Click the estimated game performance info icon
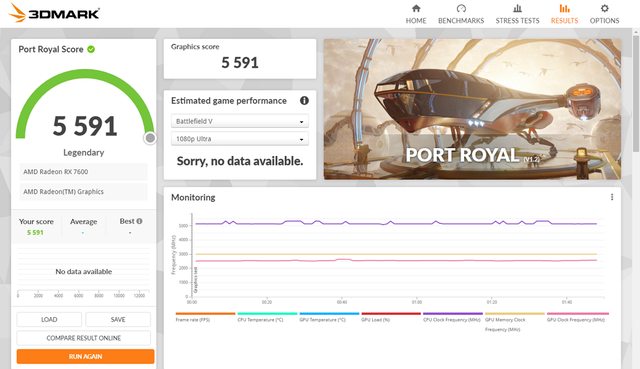640x369 pixels. click(x=304, y=100)
